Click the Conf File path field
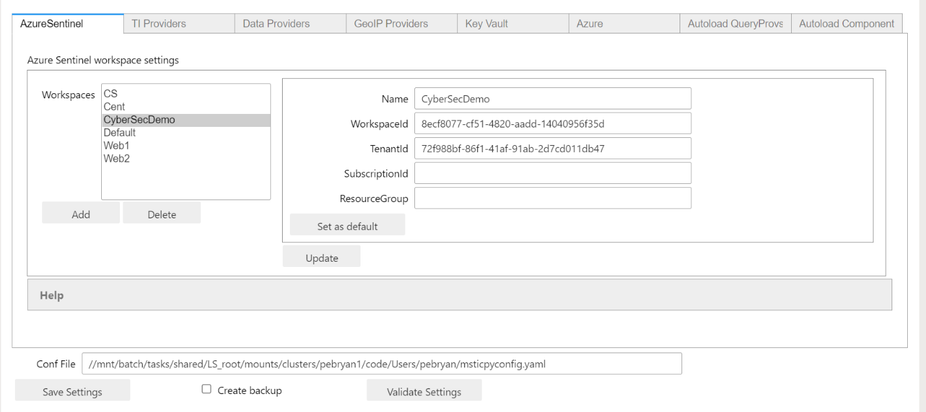This screenshot has height=412, width=926. (382, 364)
